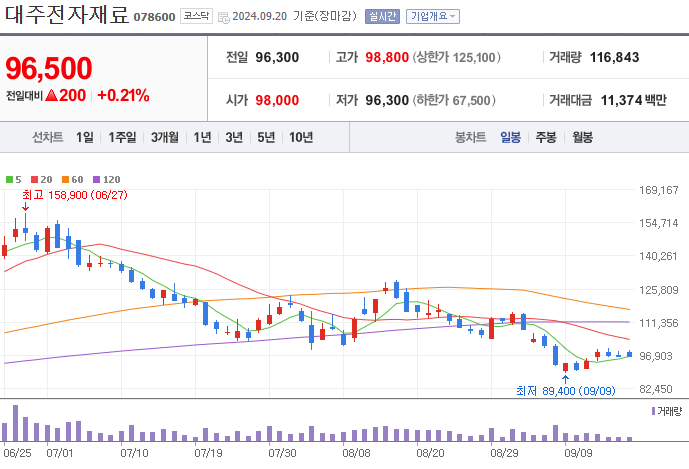Click the 07/19 date axis label
The width and height of the screenshot is (689, 469).
(x=208, y=453)
